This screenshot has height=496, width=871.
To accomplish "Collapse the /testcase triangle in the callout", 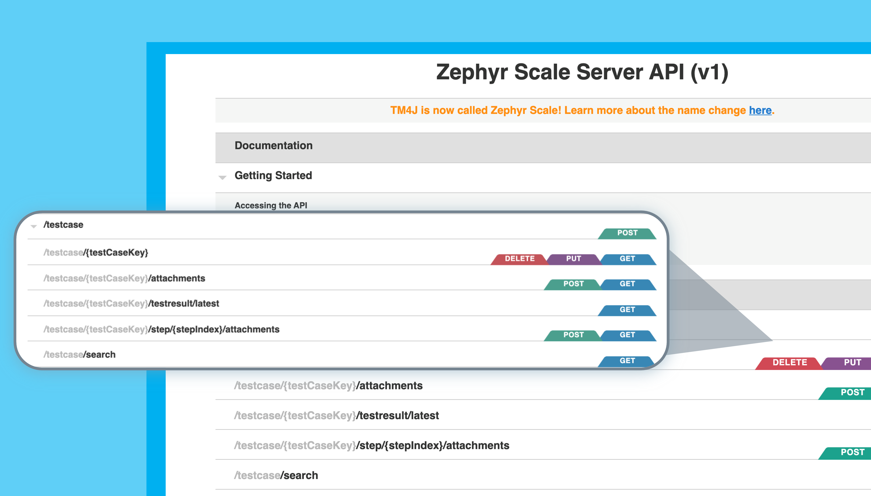I will pyautogui.click(x=34, y=226).
